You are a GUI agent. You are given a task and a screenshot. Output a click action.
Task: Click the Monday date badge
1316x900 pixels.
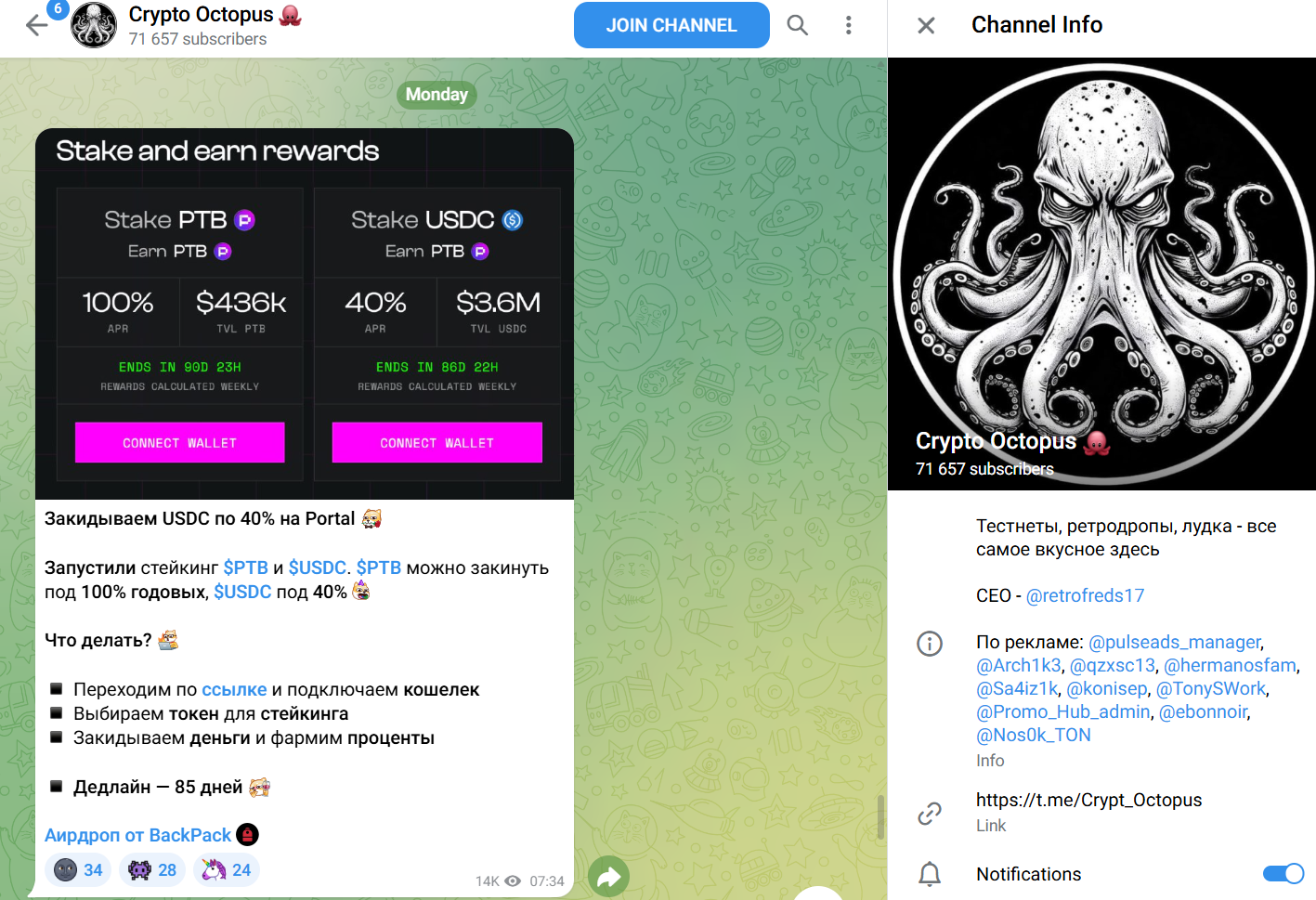coord(436,95)
